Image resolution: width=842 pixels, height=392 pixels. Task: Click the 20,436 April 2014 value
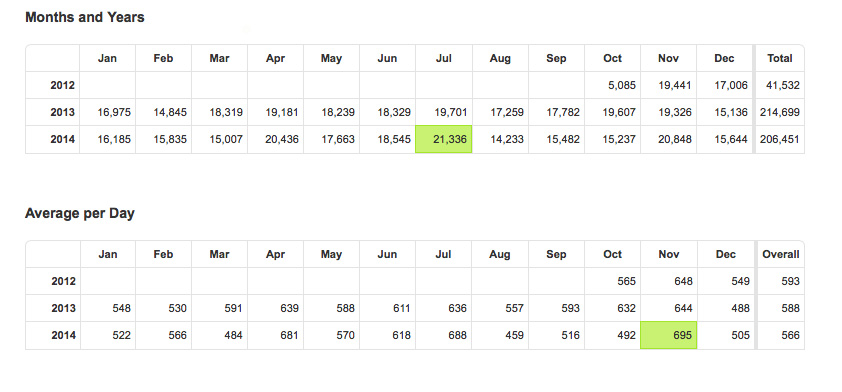(282, 139)
